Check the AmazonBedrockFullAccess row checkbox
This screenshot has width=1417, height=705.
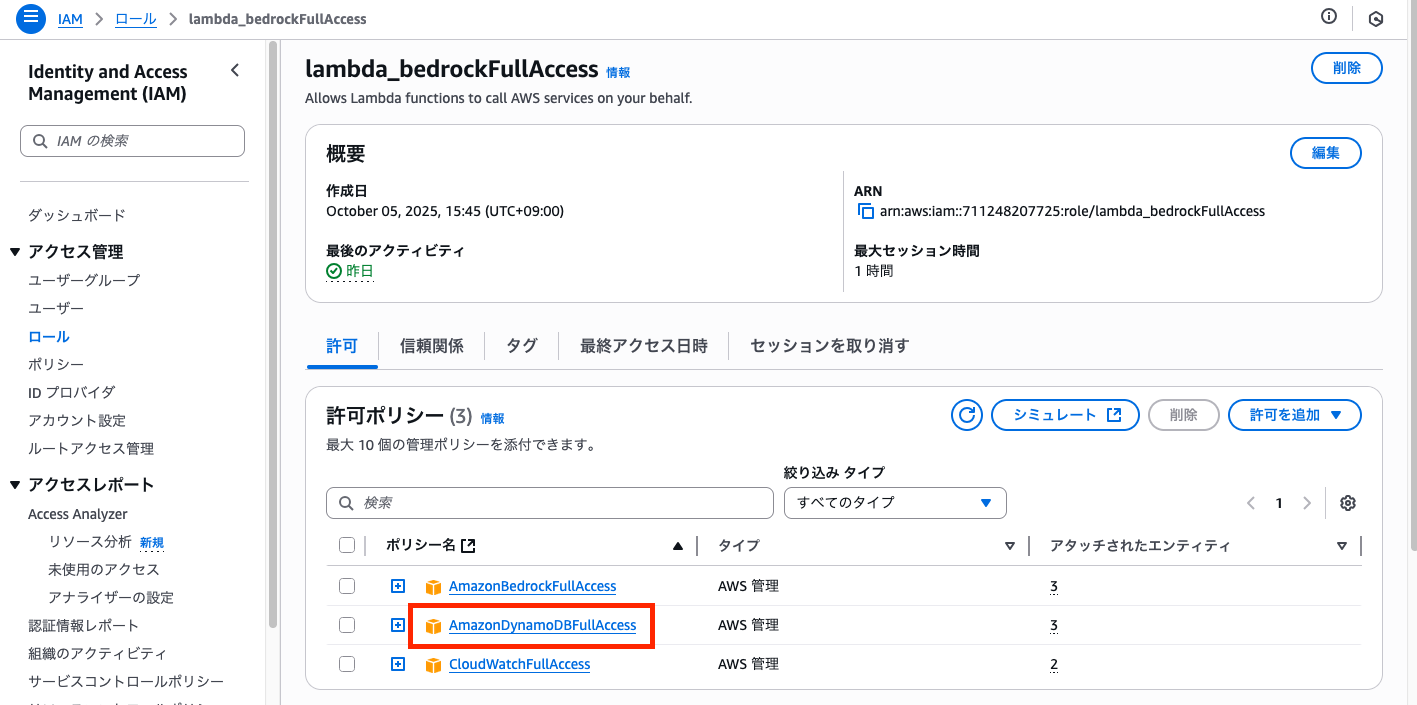click(347, 586)
